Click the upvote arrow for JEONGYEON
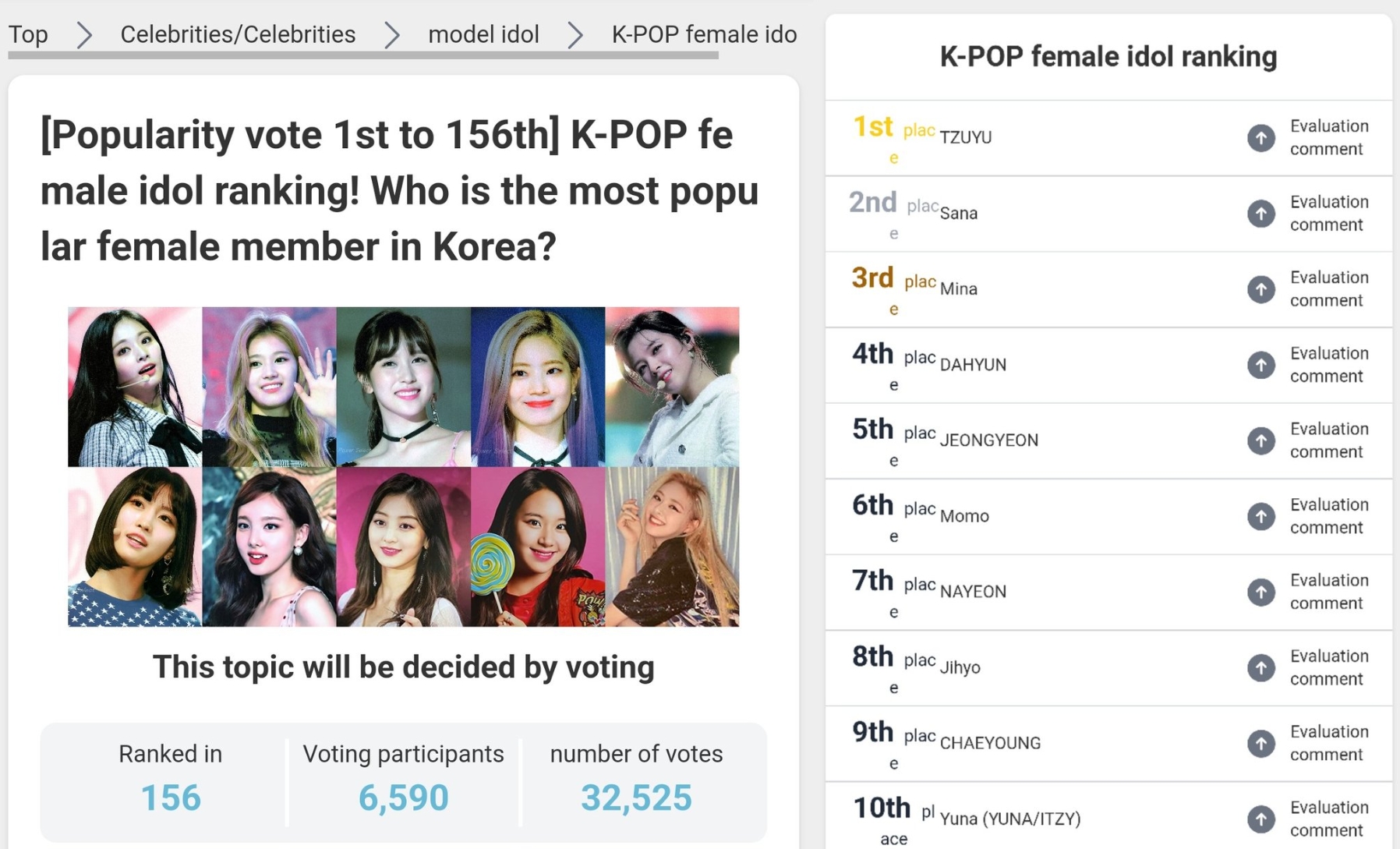Image resolution: width=1400 pixels, height=849 pixels. pos(1260,440)
